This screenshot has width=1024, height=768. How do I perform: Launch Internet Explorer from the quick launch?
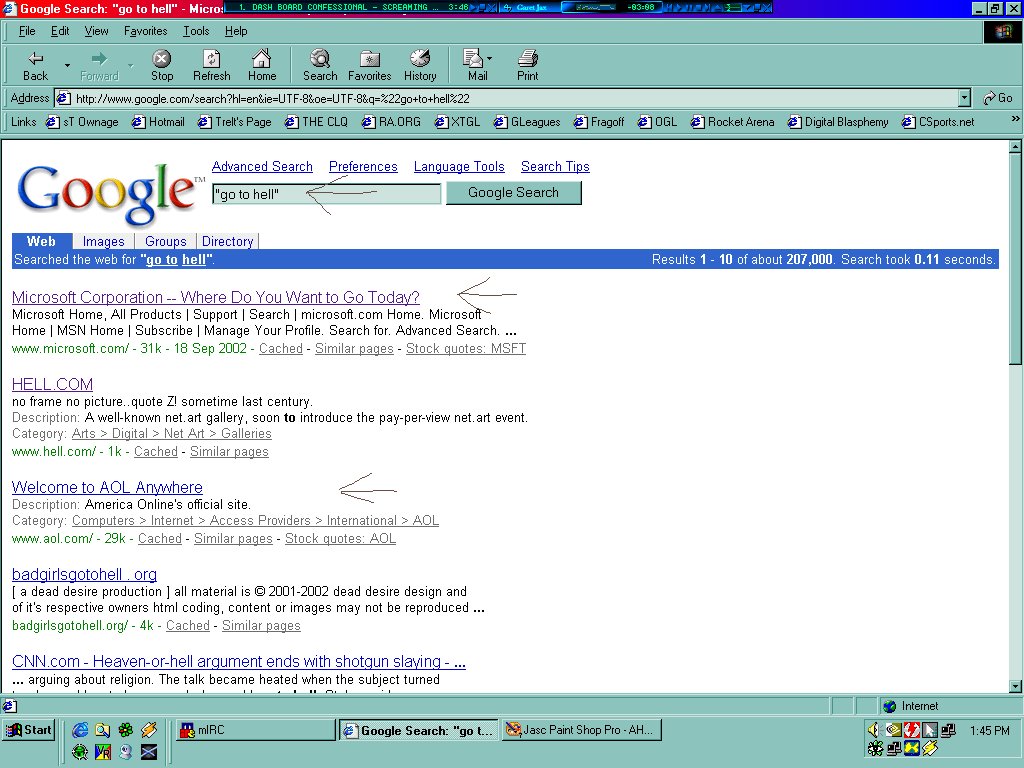click(x=80, y=729)
